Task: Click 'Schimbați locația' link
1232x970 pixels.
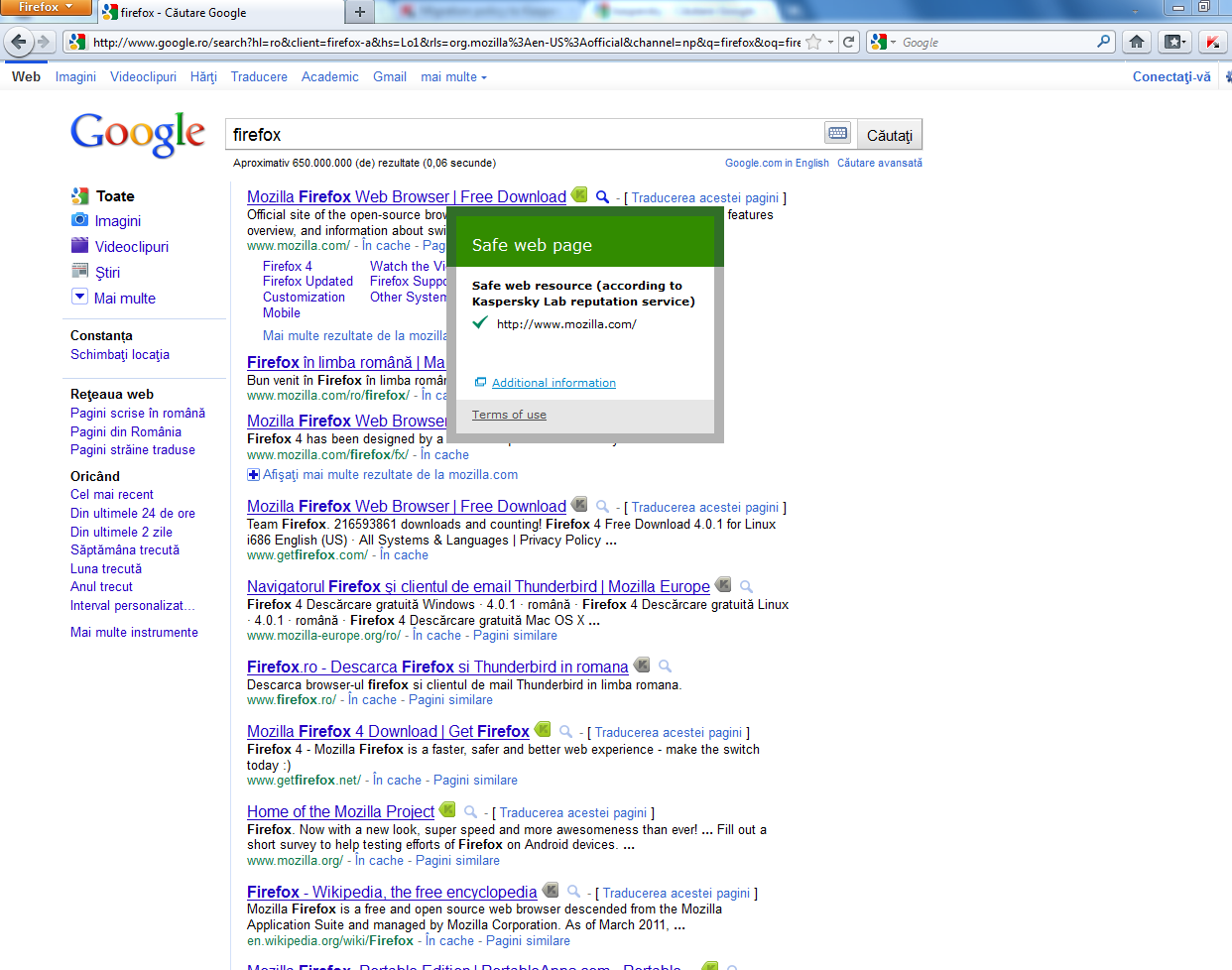Action: pos(120,354)
